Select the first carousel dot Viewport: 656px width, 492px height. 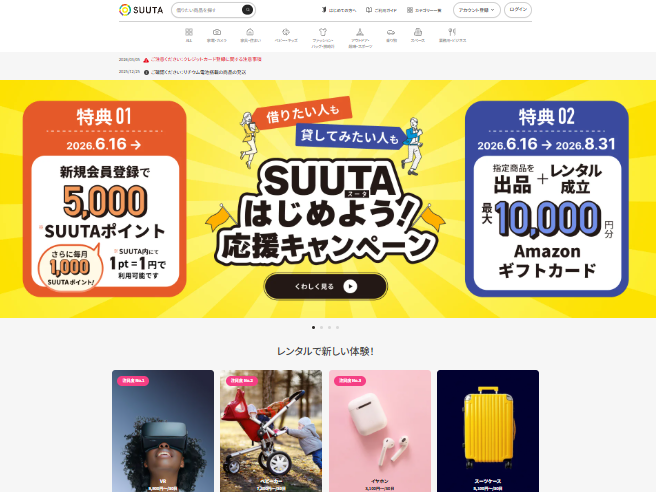pyautogui.click(x=313, y=328)
